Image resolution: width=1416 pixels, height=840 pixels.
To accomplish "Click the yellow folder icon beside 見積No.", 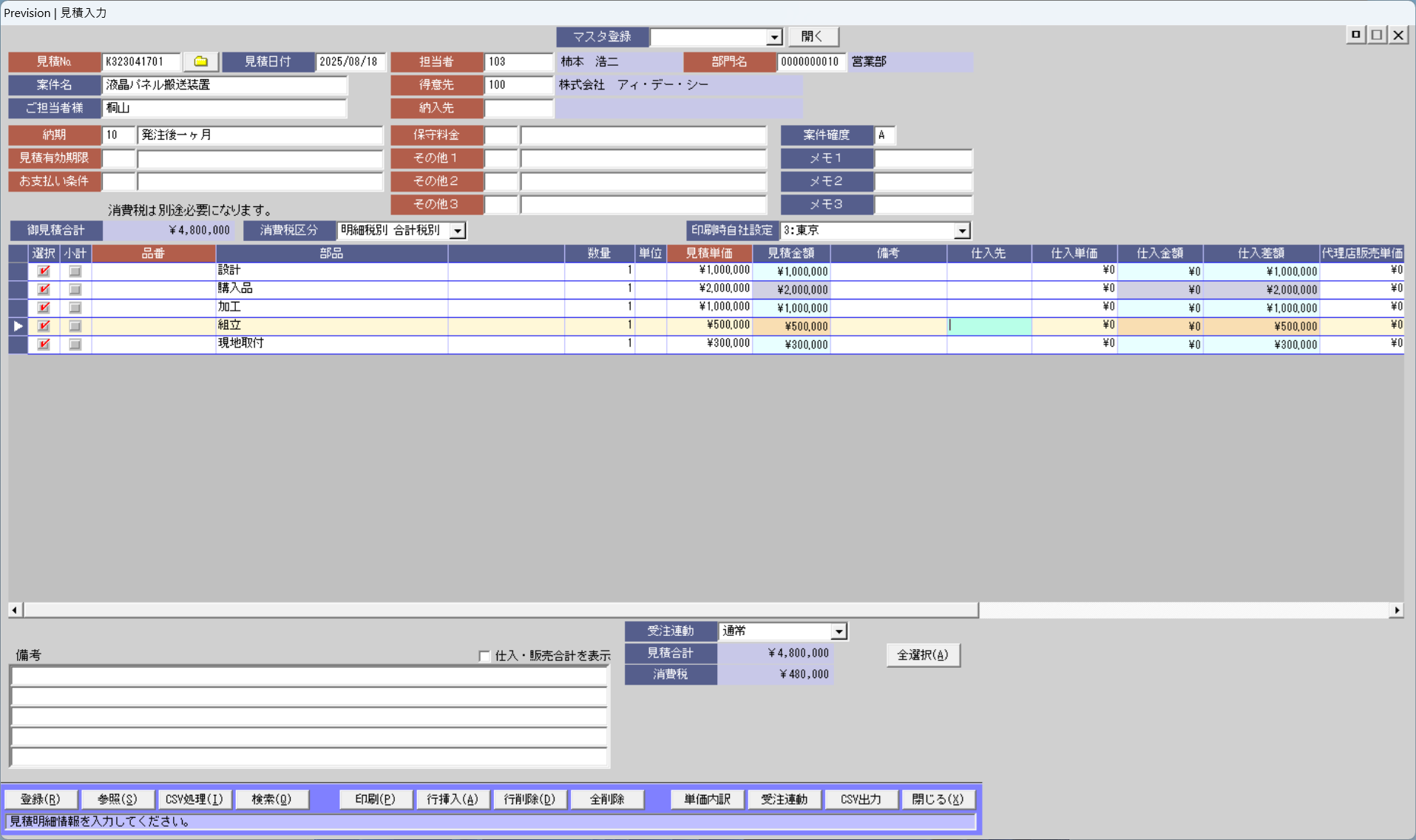I will pyautogui.click(x=200, y=62).
